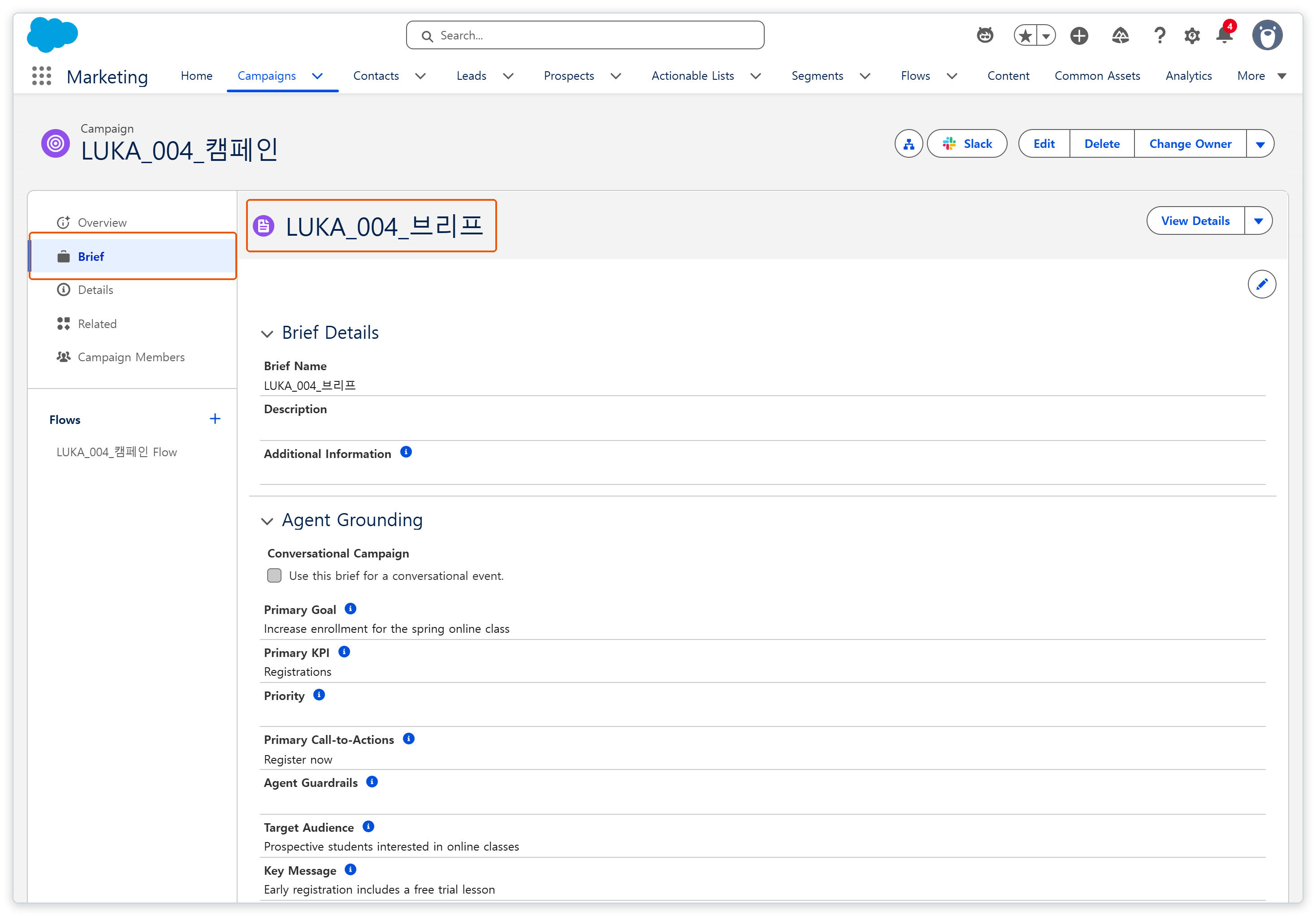Click the Slack button
This screenshot has height=916, width=1316.
click(967, 144)
